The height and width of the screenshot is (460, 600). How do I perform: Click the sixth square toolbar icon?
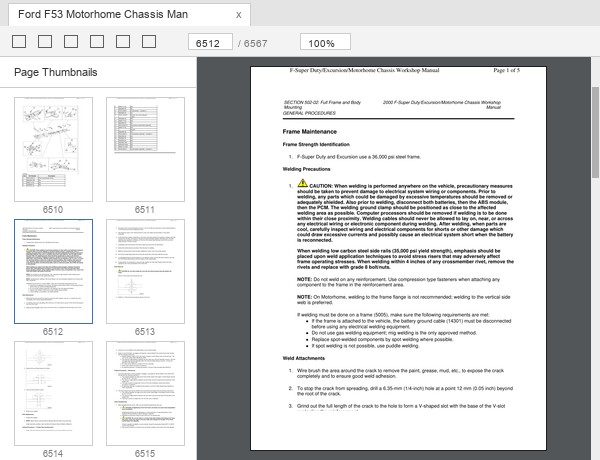pos(149,42)
